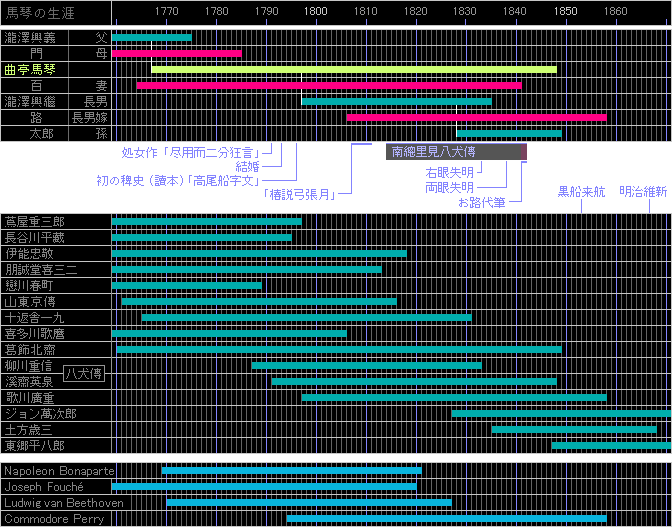Click the 東郷平八郎 row label
672x528 pixels.
coord(35,446)
